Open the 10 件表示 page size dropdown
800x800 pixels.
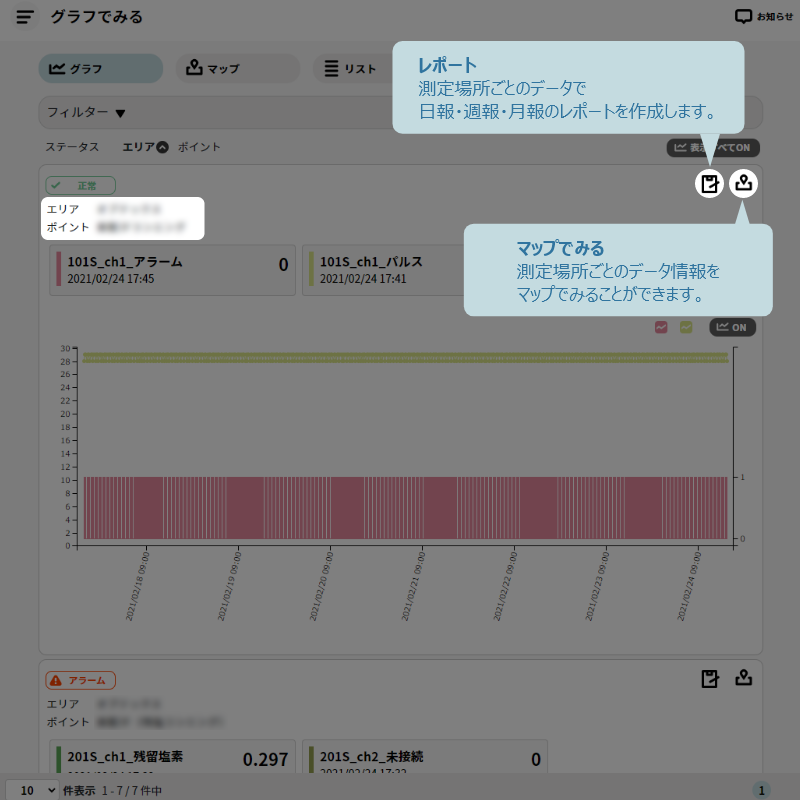point(33,790)
